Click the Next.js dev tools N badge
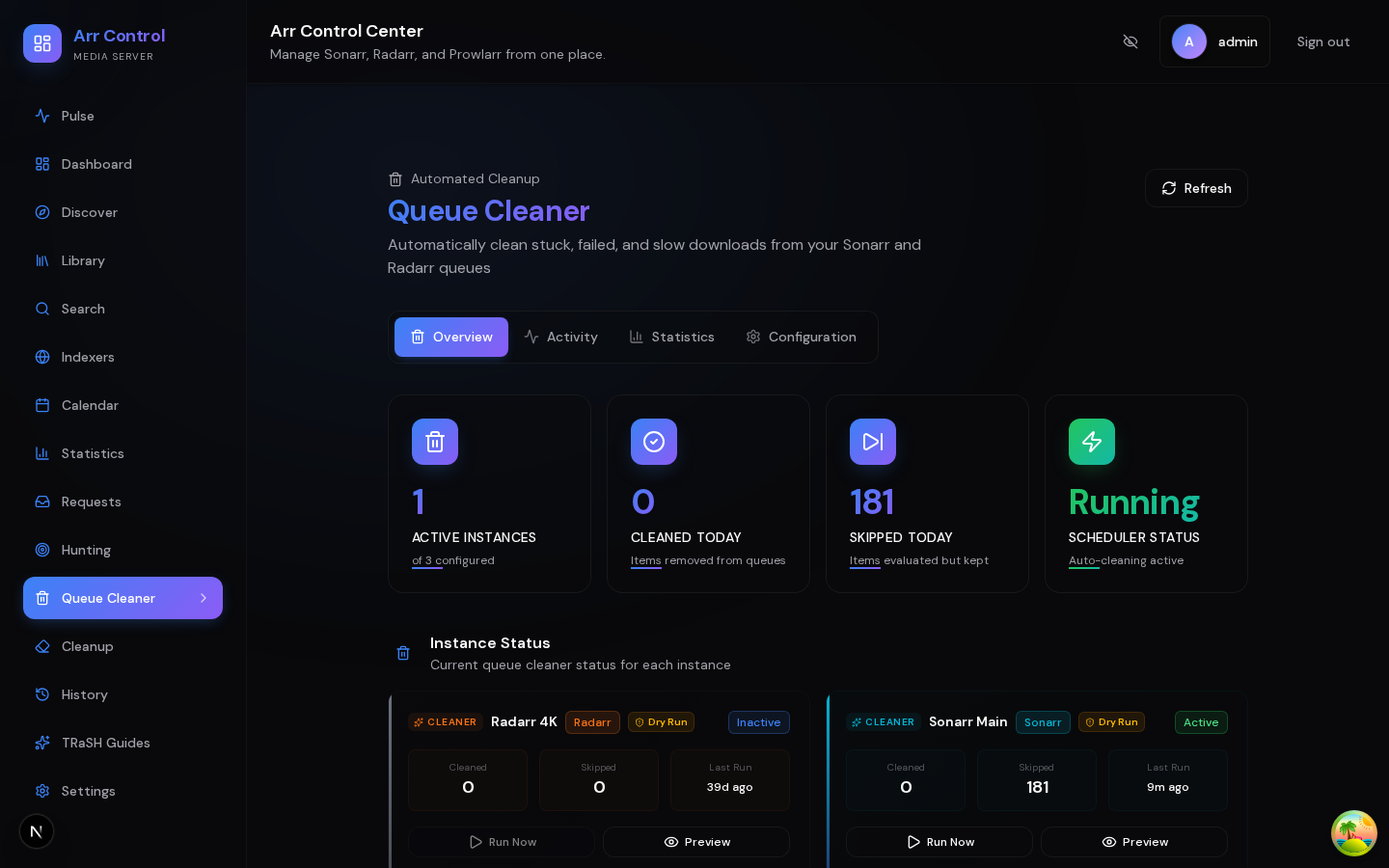Image resolution: width=1389 pixels, height=868 pixels. pos(37,831)
